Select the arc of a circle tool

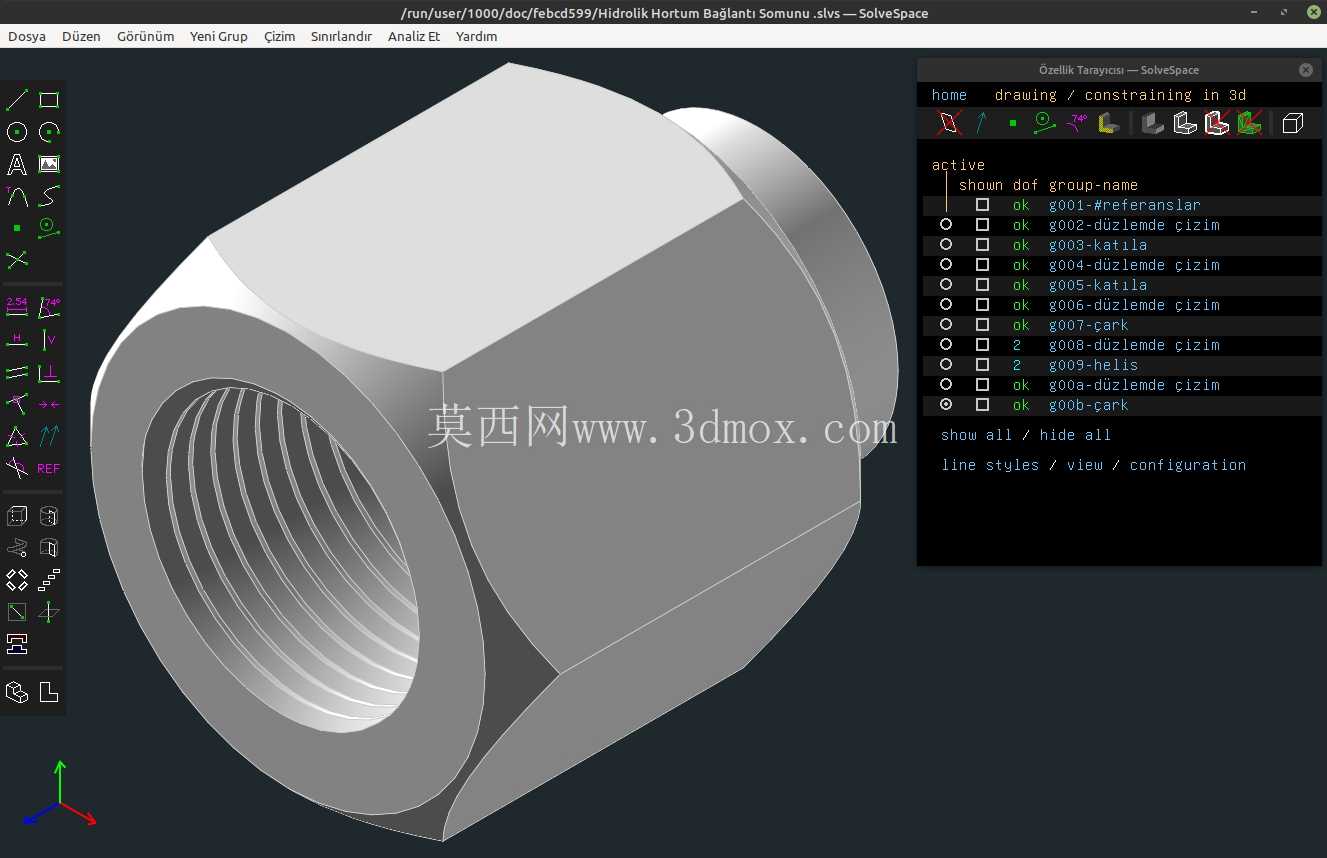[x=49, y=132]
